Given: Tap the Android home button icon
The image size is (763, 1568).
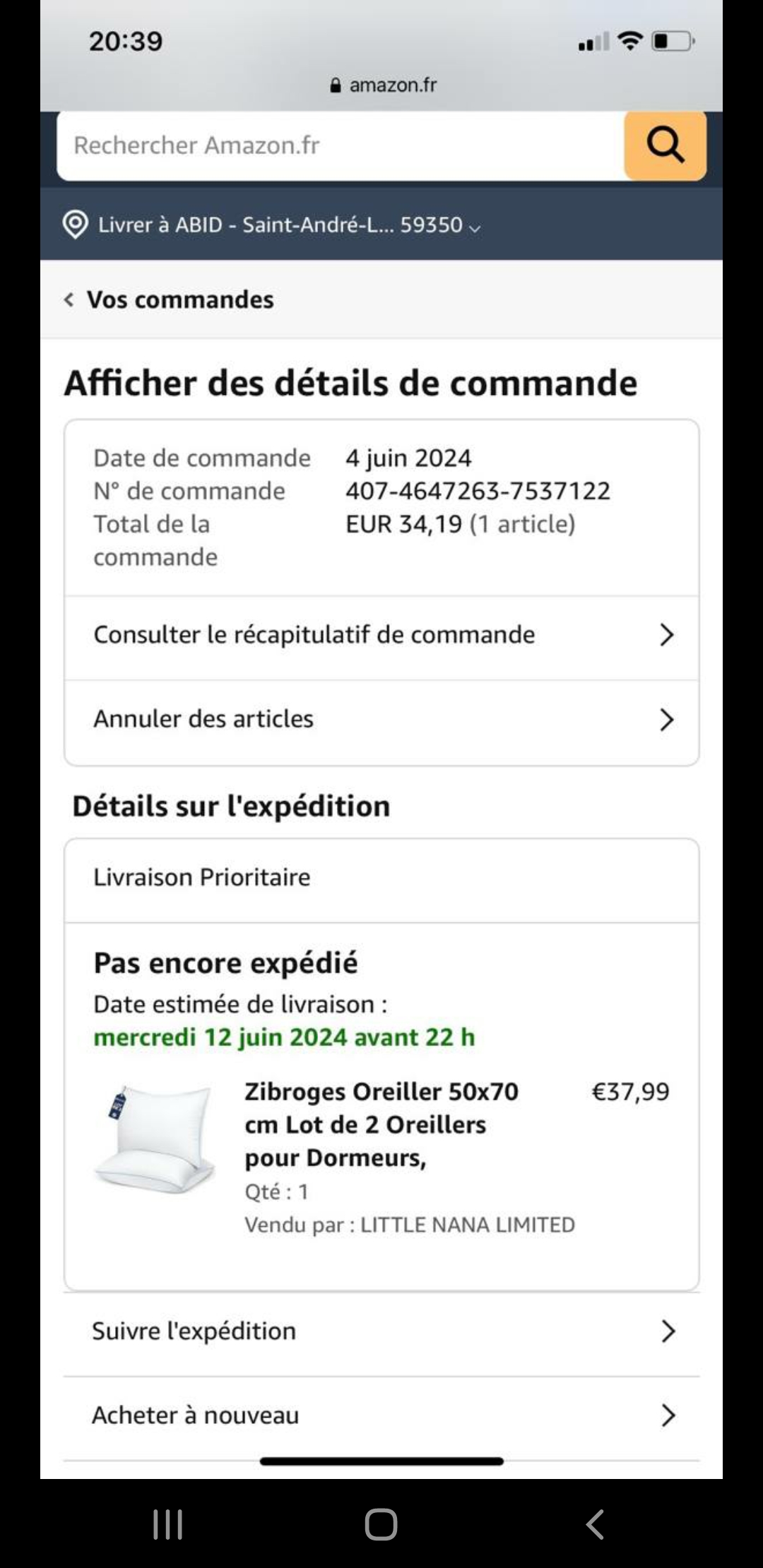Looking at the screenshot, I should coord(381,1524).
